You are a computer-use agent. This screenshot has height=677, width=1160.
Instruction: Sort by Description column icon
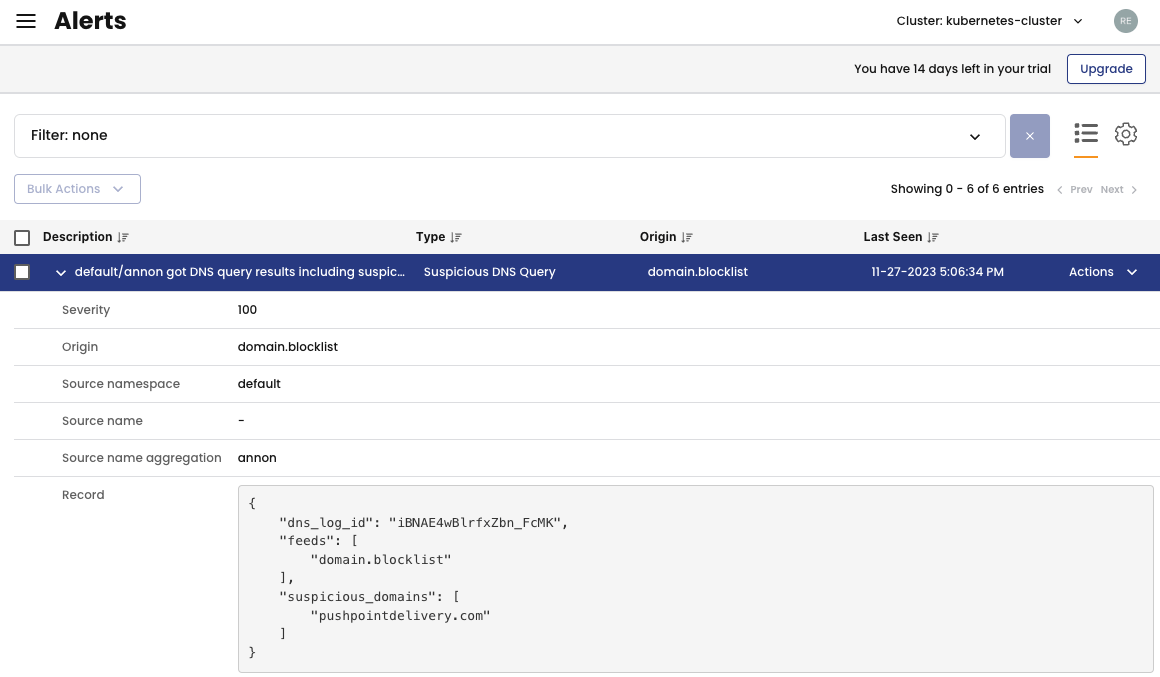(x=123, y=238)
